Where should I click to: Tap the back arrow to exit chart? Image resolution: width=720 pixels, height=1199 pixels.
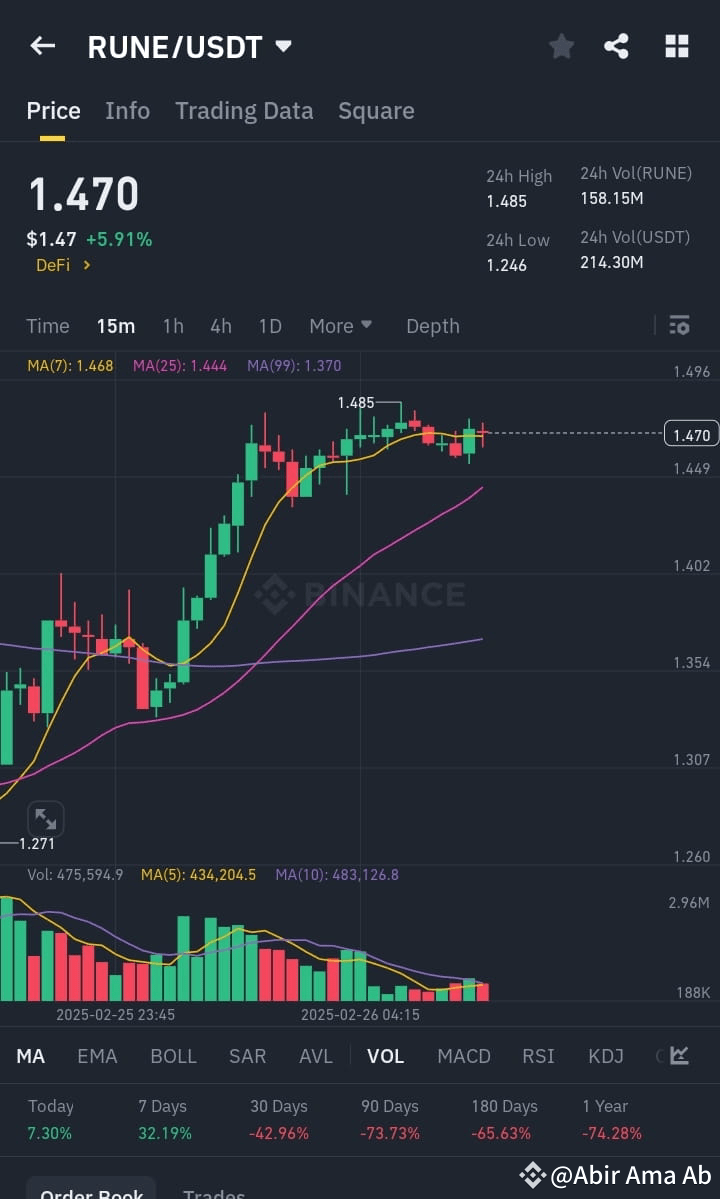click(42, 45)
